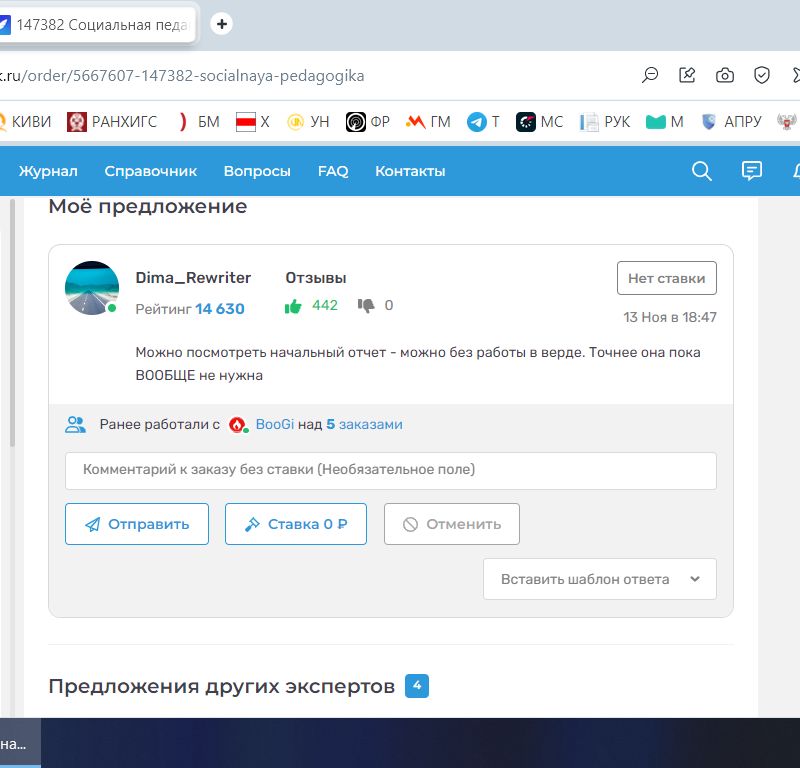Click the Dima_Rewriter profile avatar
This screenshot has height=768, width=800.
pos(92,288)
